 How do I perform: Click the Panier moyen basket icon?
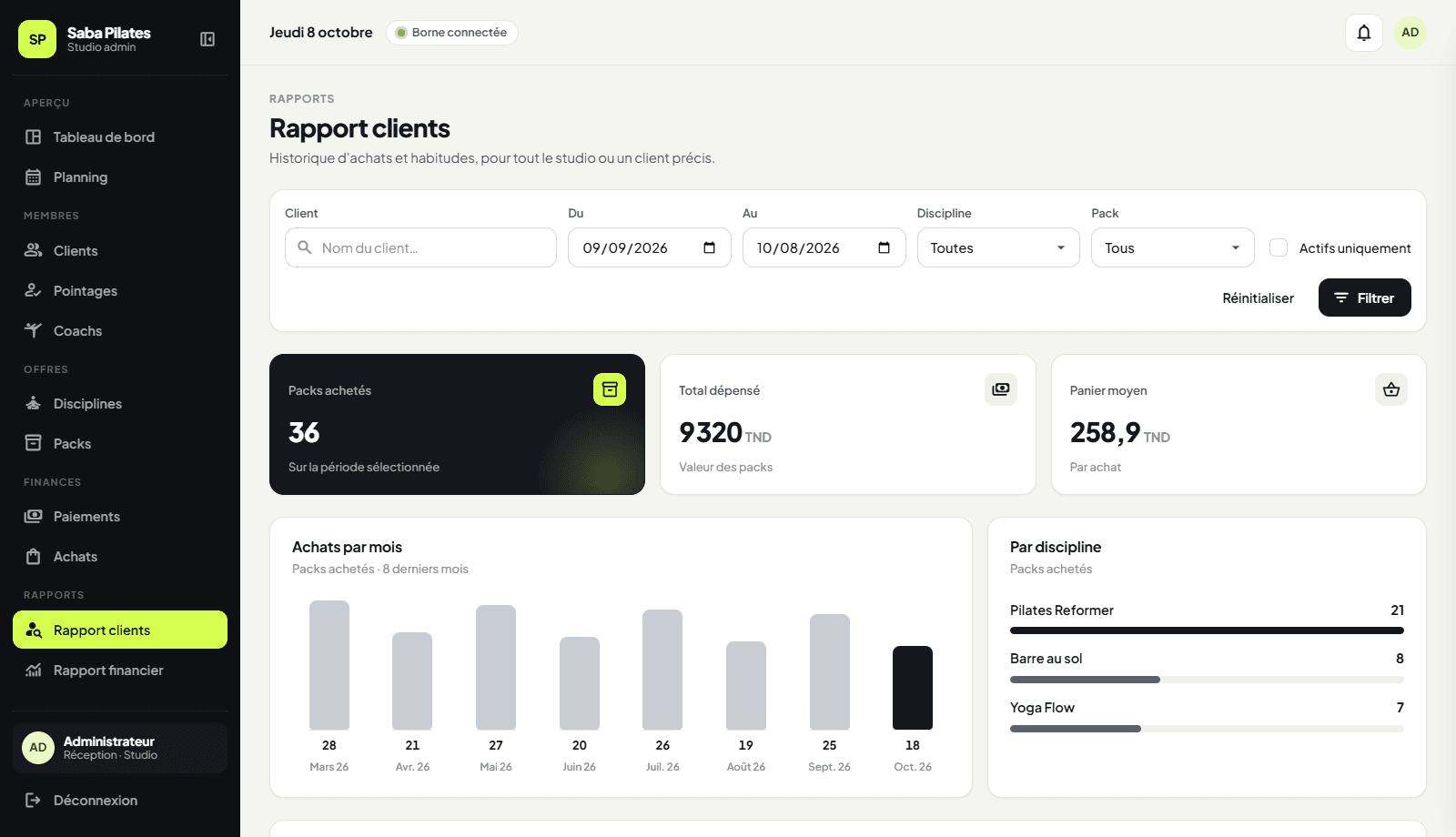(1391, 389)
